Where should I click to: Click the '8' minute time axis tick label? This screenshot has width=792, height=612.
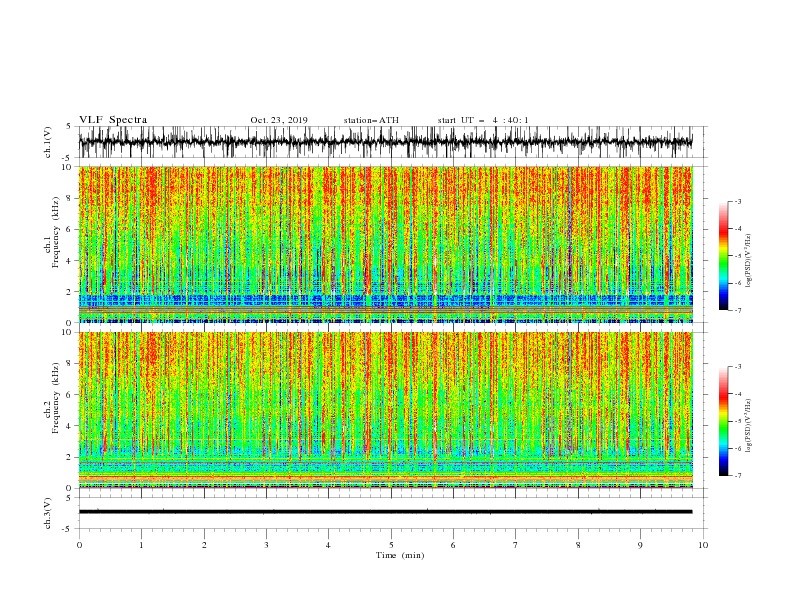(578, 545)
